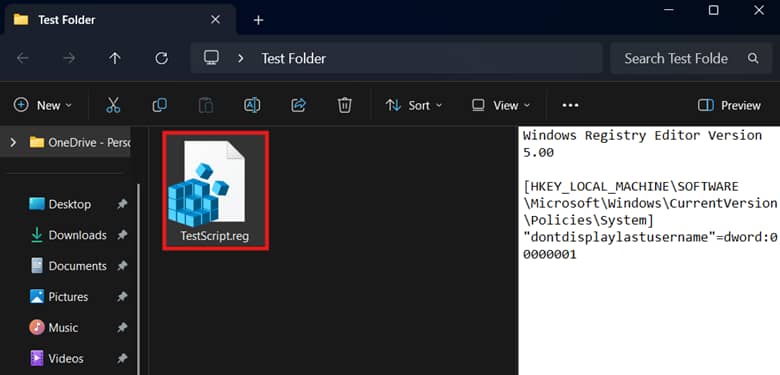Click the Rename icon in toolbar

point(252,105)
